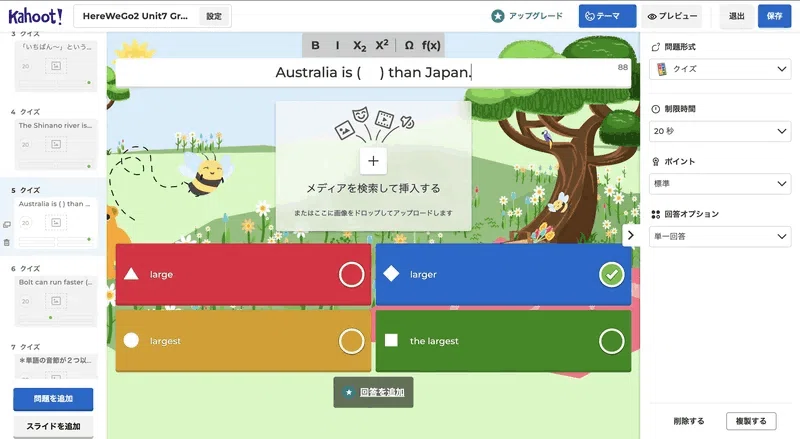Open the special characters Ω menu
The height and width of the screenshot is (439, 800).
409,45
